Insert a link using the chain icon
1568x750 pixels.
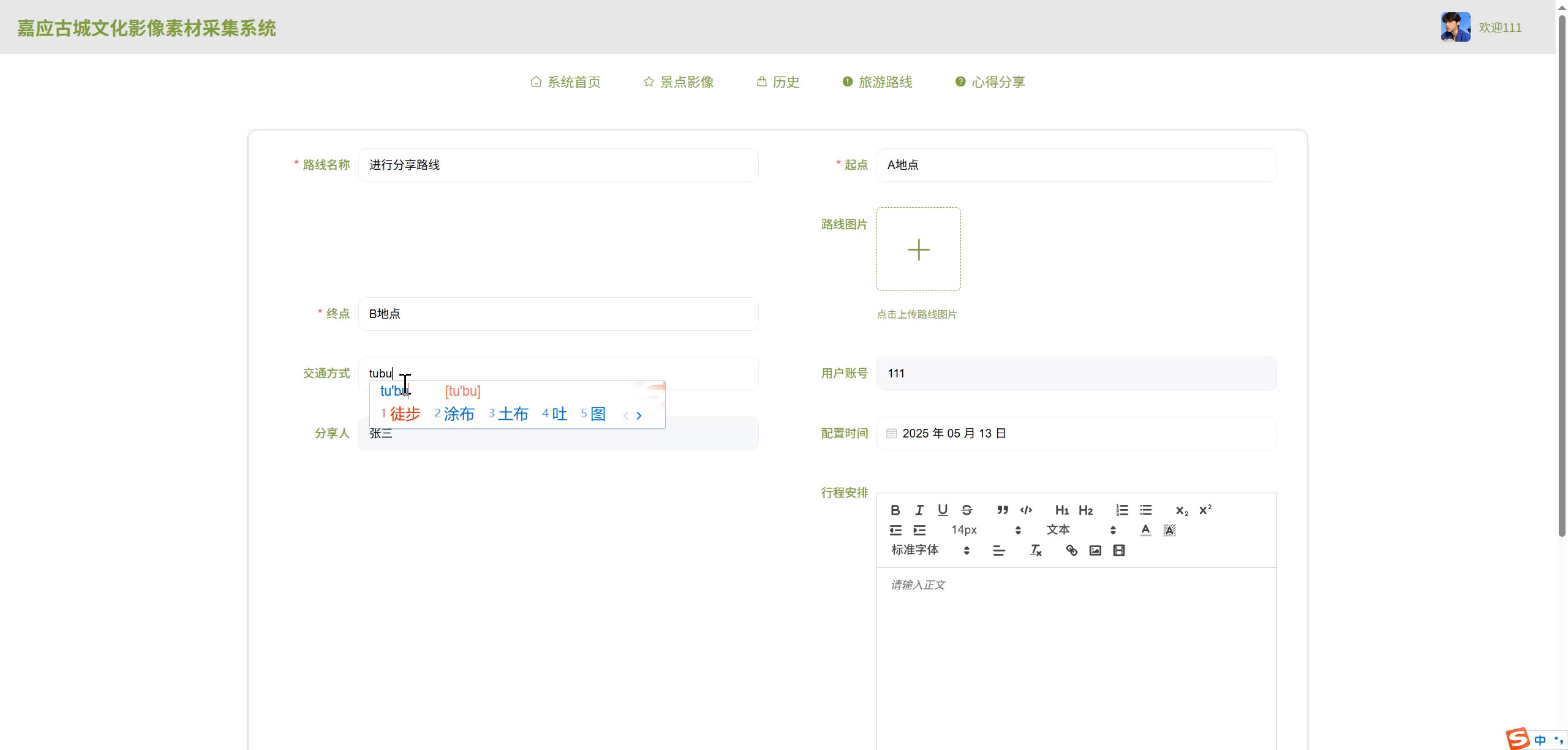tap(1071, 550)
